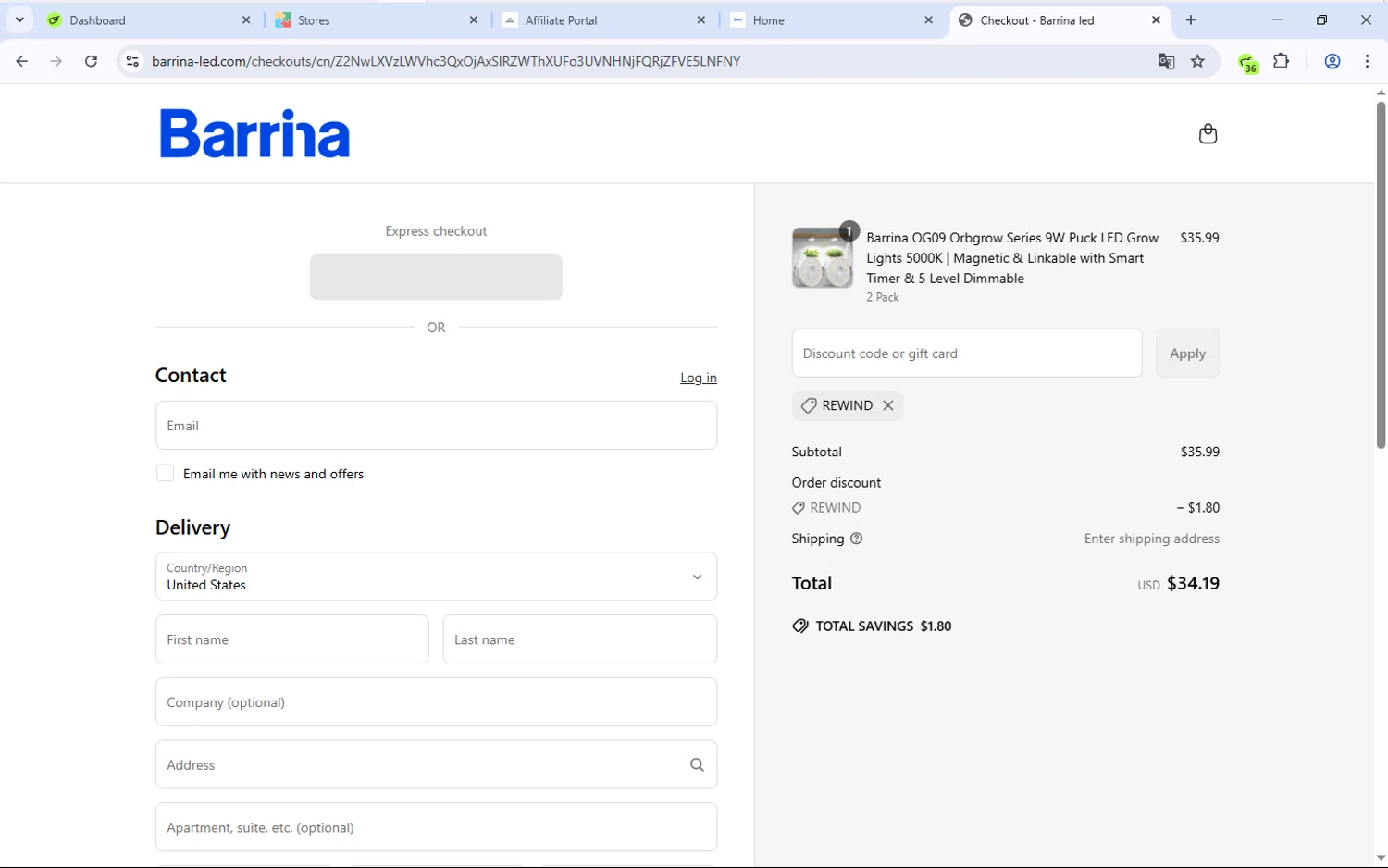Go back to the previous page
1388x868 pixels.
[x=22, y=61]
